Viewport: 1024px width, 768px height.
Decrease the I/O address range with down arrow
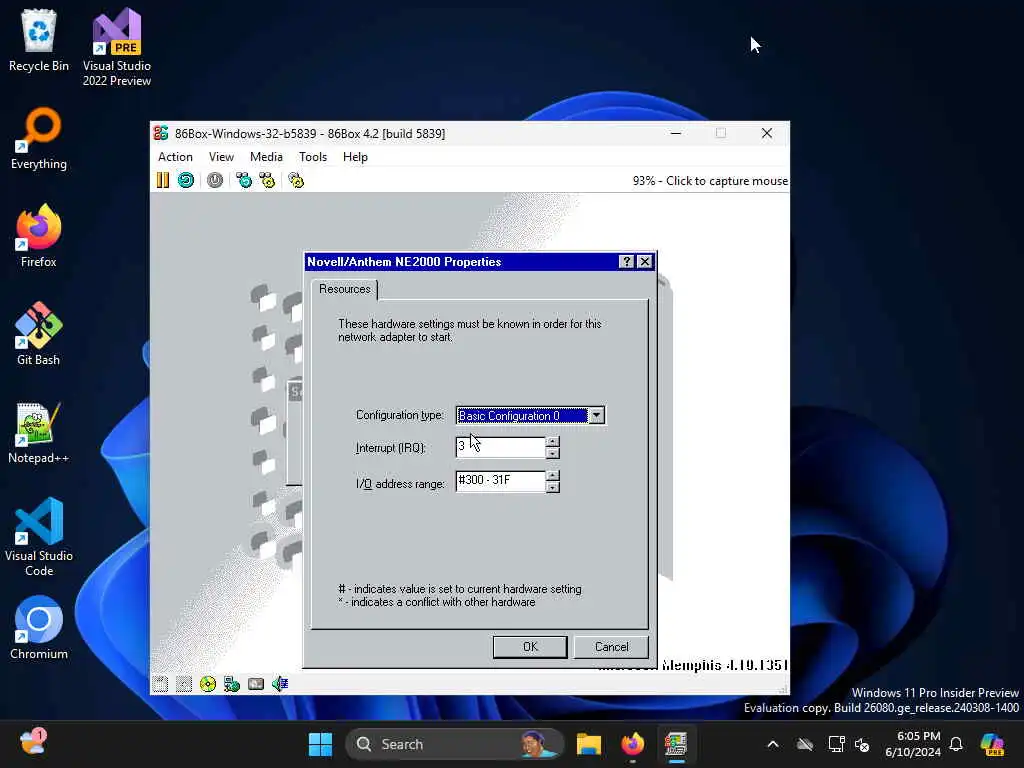[x=552, y=487]
